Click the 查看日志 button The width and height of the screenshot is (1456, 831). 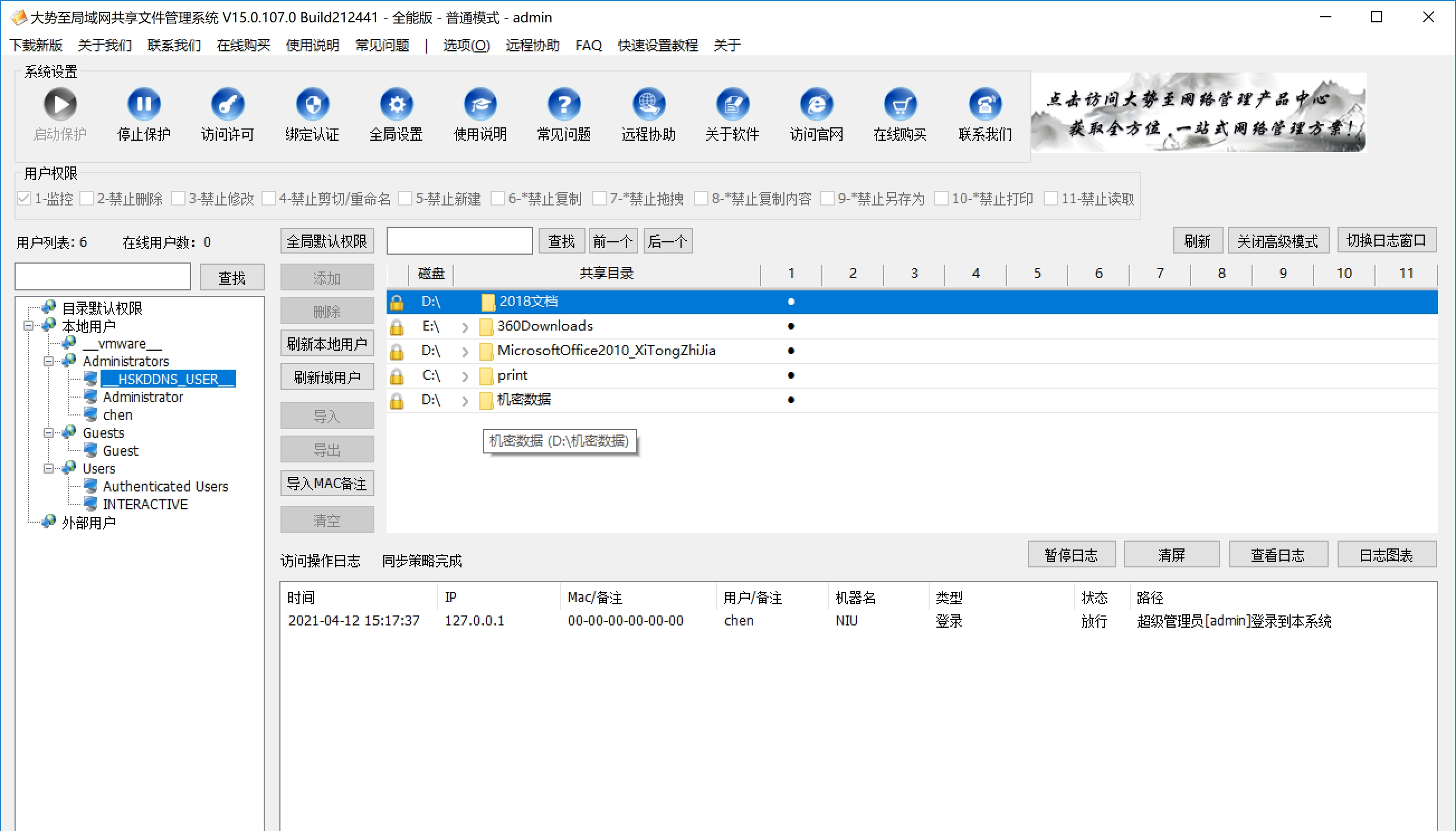tap(1279, 553)
